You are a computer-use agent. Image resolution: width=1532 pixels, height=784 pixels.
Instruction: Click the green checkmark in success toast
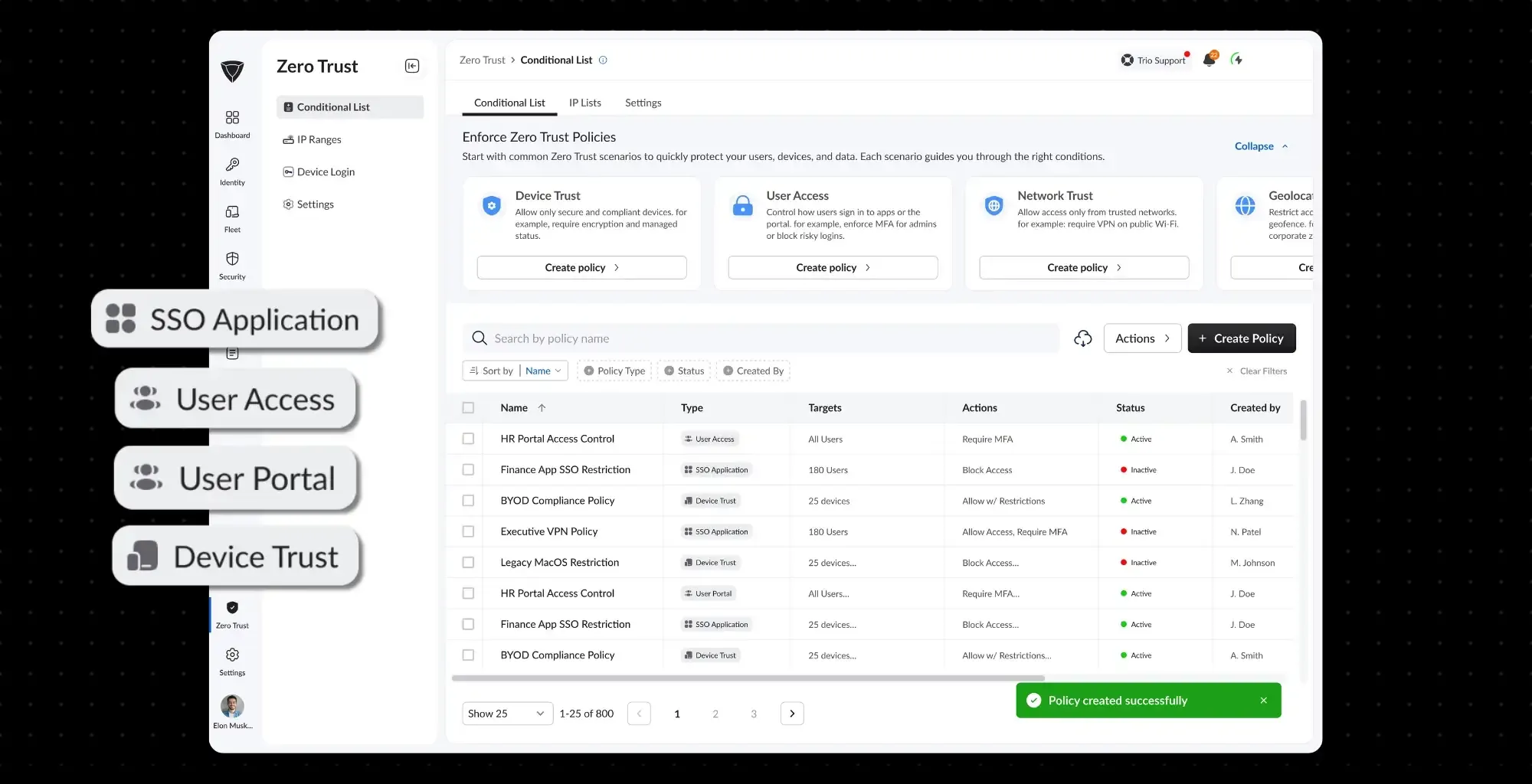1033,701
